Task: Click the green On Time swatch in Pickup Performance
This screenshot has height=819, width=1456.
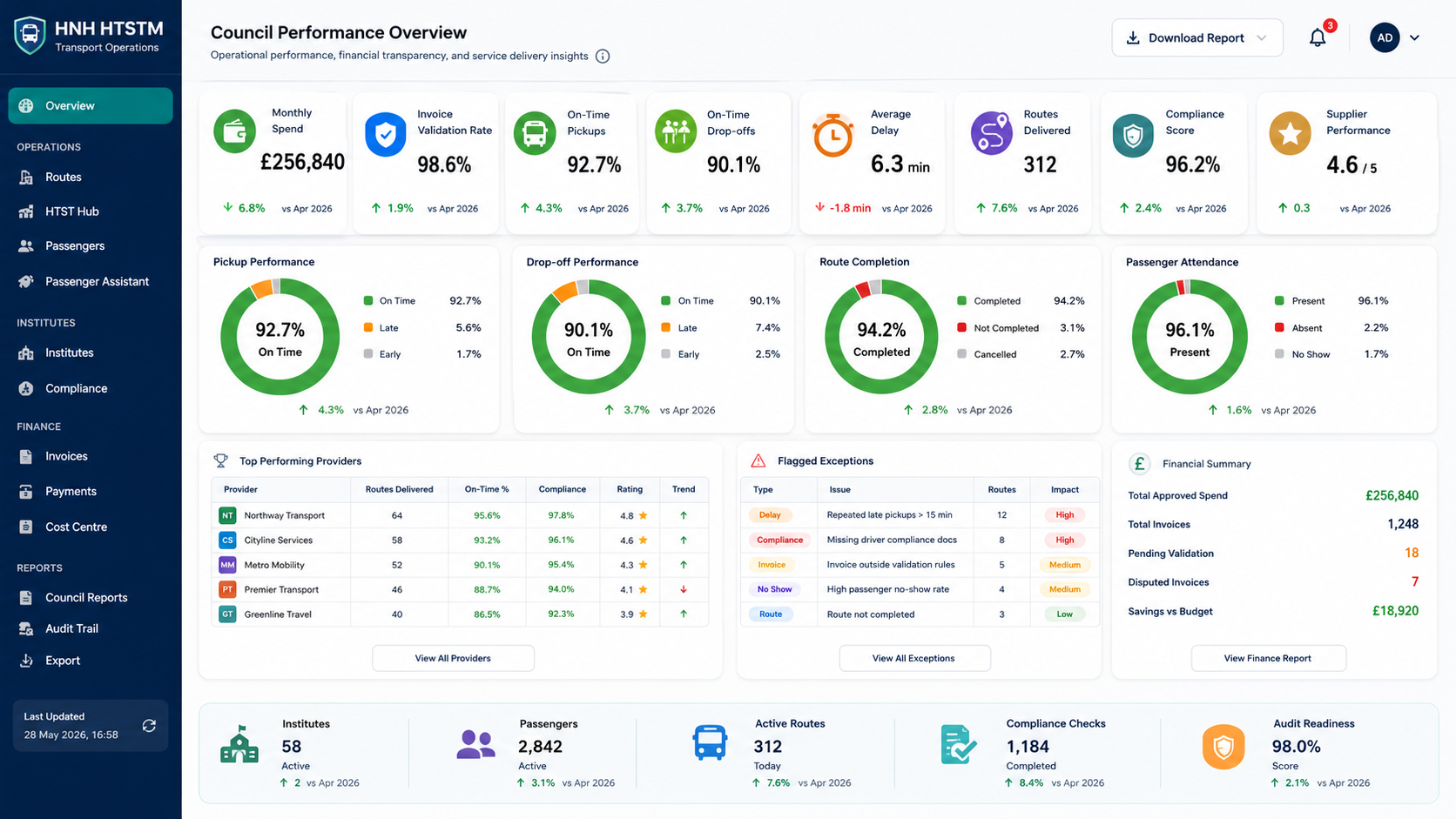Action: (368, 301)
